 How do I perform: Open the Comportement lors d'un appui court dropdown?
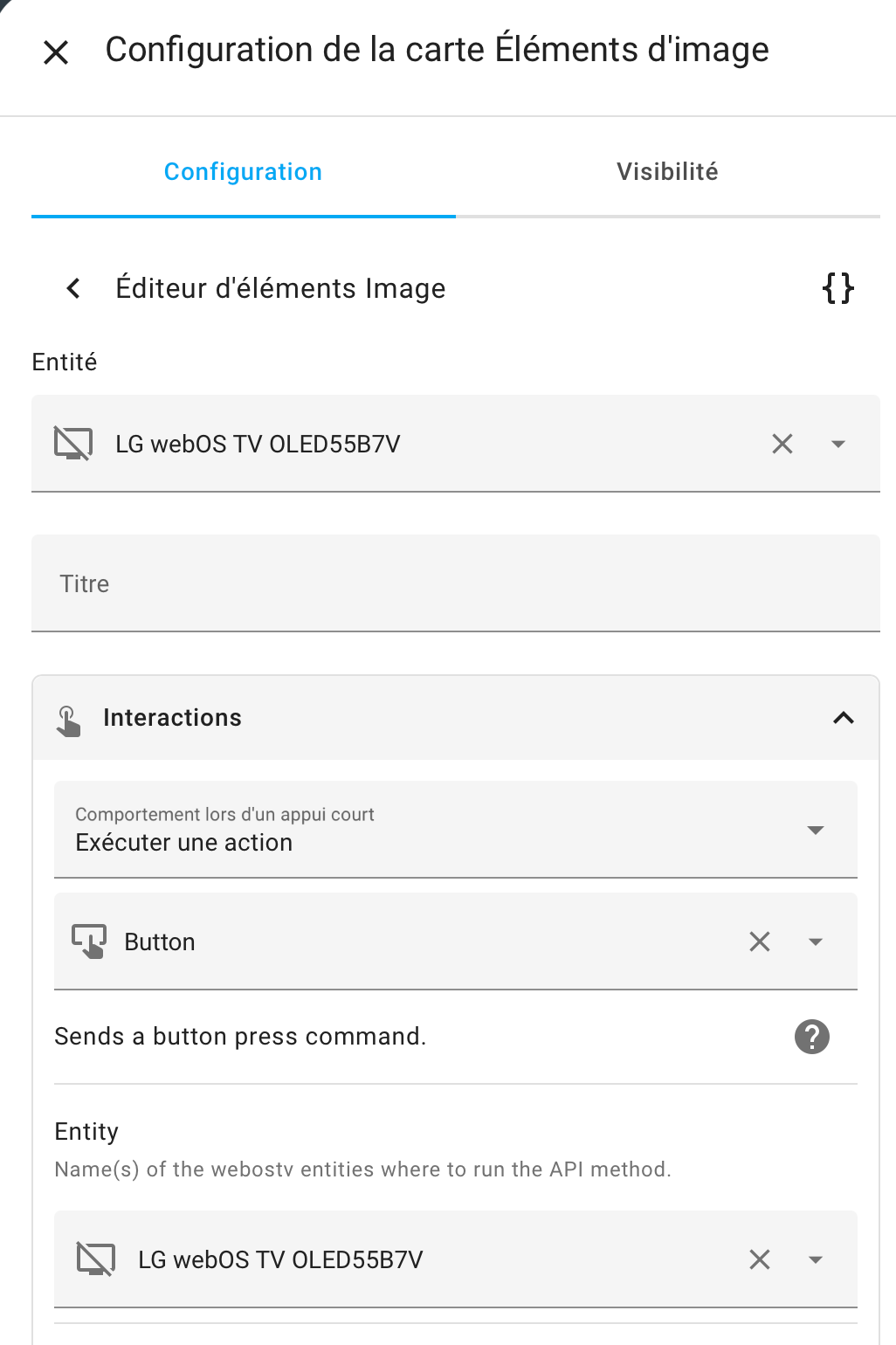[x=456, y=830]
